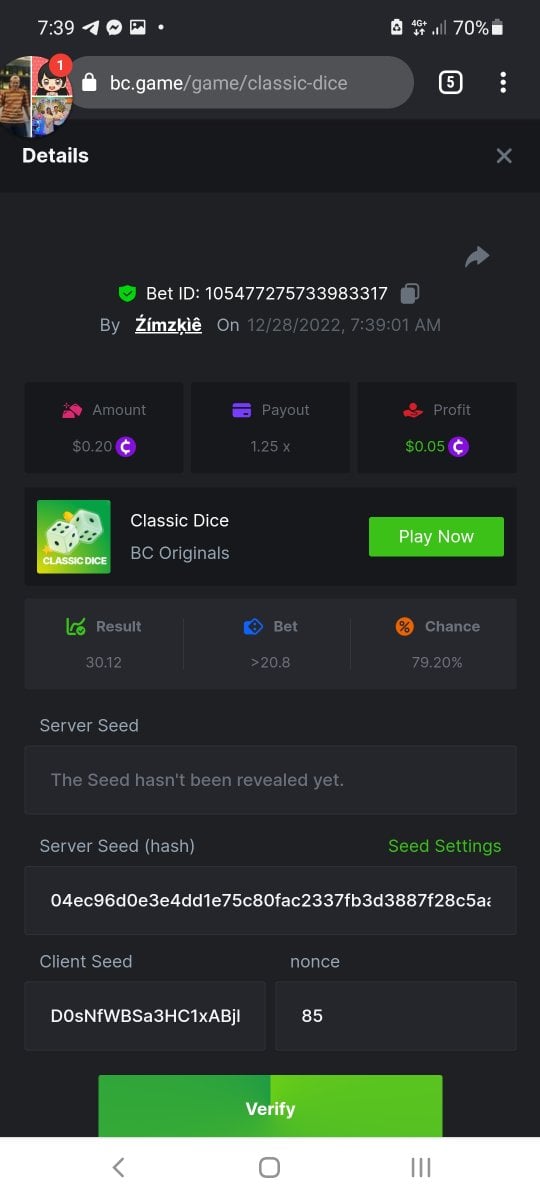Tap the Play Now button
The image size is (540, 1200).
coord(436,537)
